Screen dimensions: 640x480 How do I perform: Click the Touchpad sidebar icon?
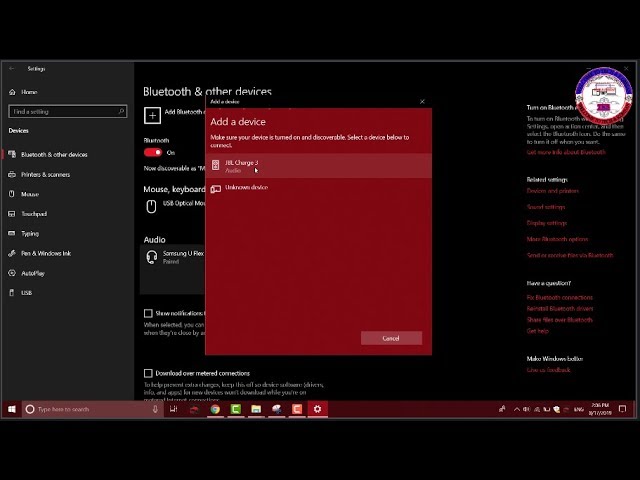point(12,214)
